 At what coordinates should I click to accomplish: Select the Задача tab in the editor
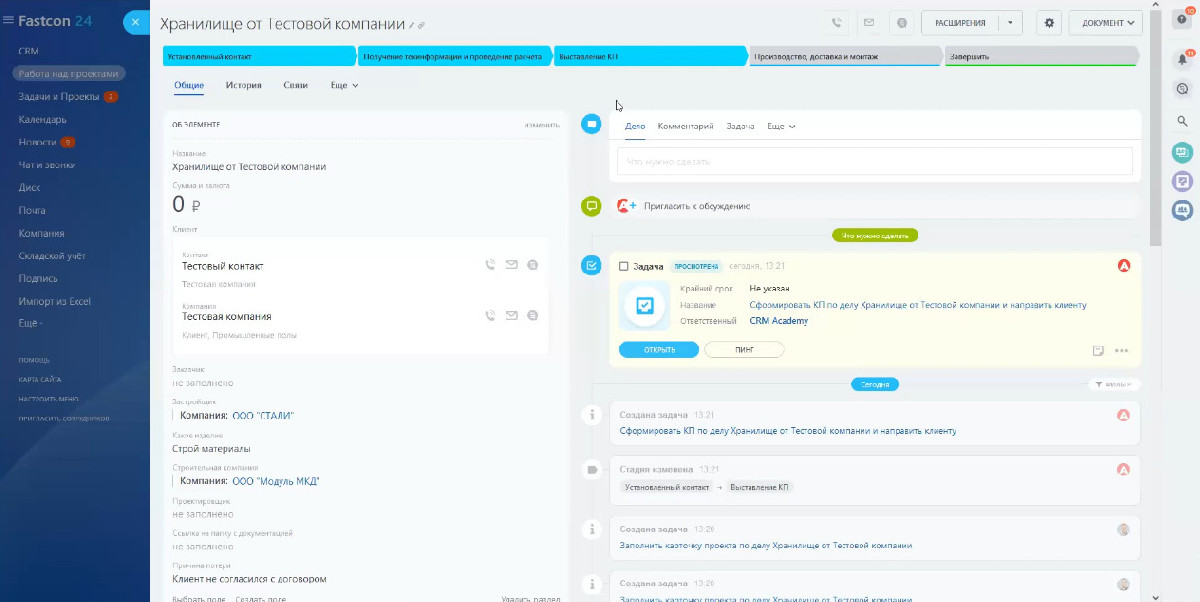click(740, 127)
